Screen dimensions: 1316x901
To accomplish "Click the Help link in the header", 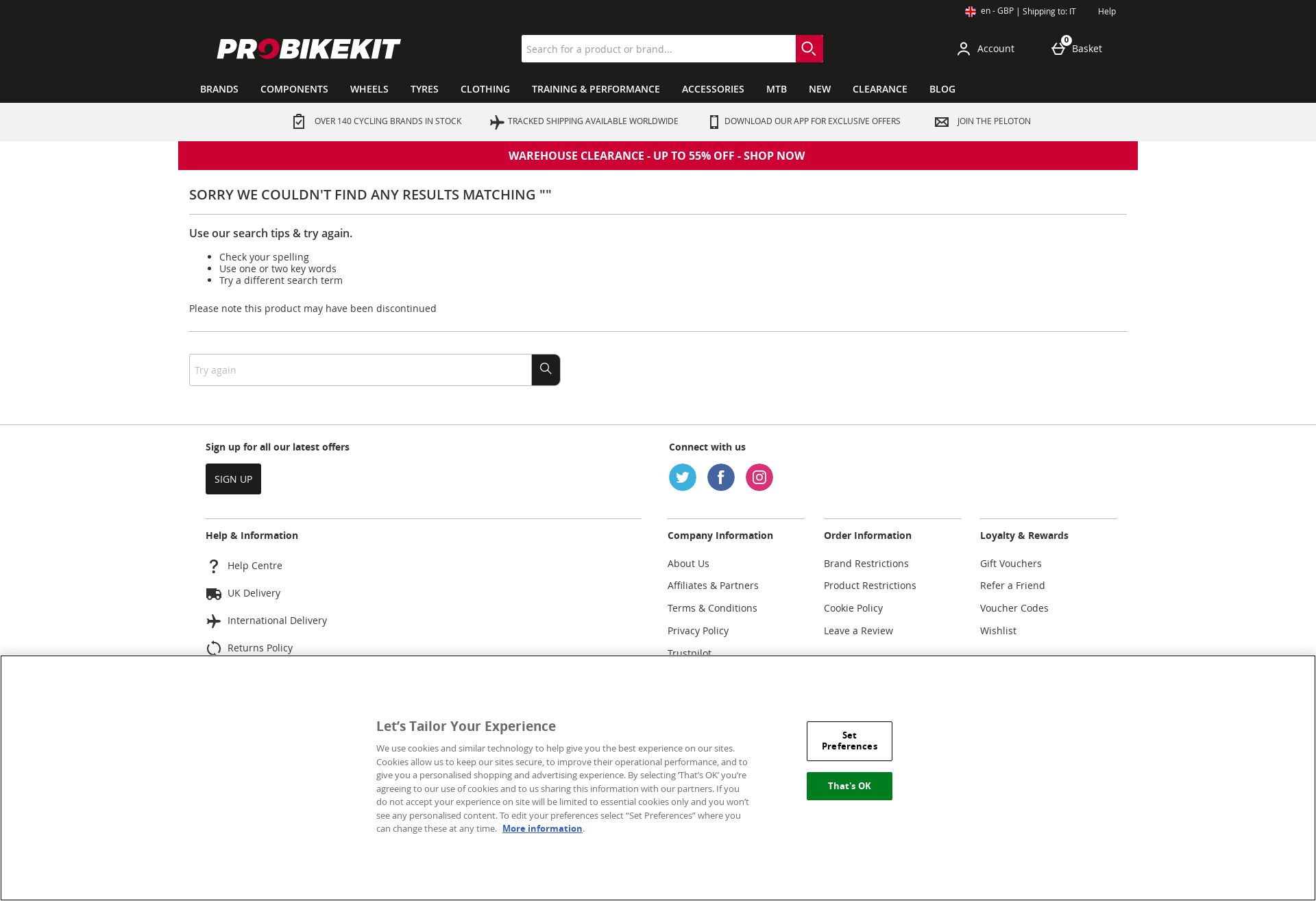I will point(1107,12).
